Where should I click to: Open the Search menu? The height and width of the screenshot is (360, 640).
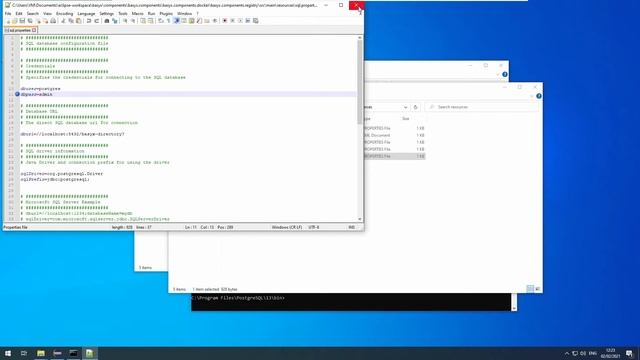[33, 13]
